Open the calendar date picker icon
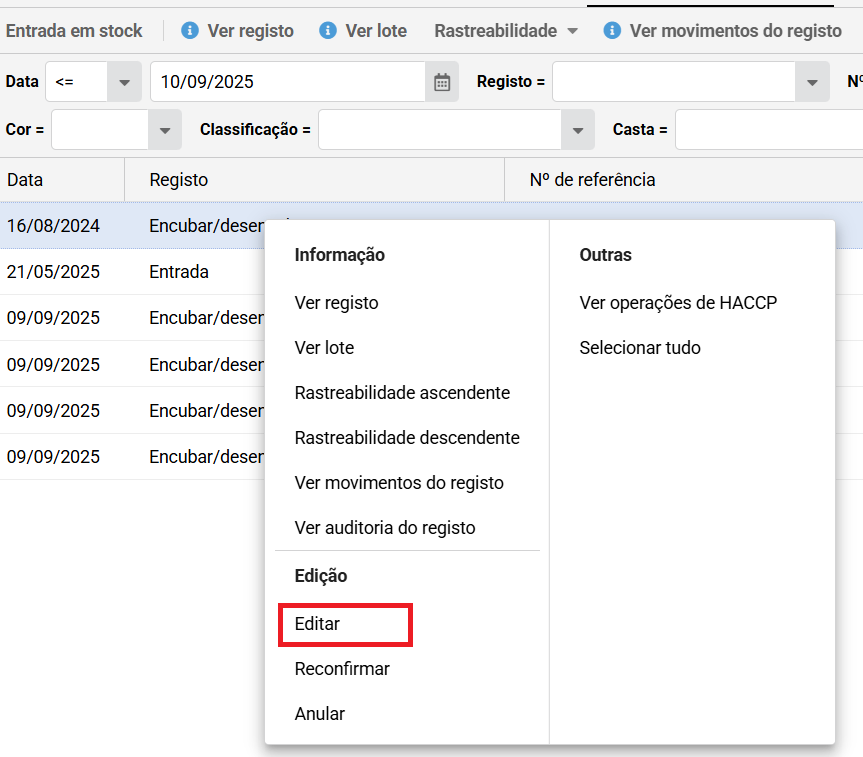 pyautogui.click(x=442, y=82)
